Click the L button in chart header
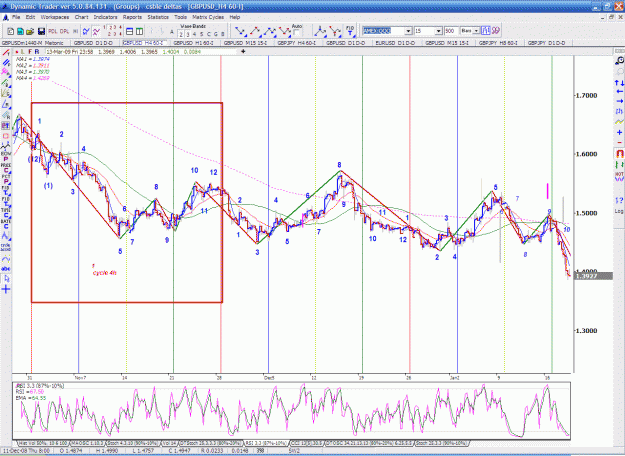 click(x=23, y=52)
